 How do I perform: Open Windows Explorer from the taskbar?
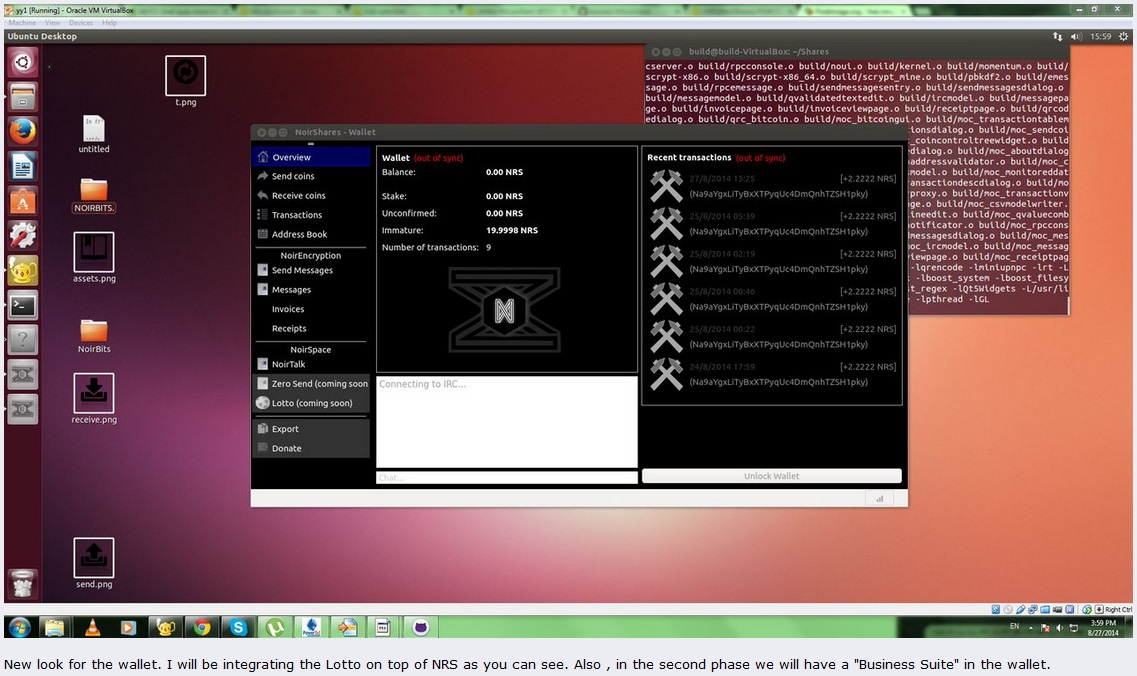(55, 627)
